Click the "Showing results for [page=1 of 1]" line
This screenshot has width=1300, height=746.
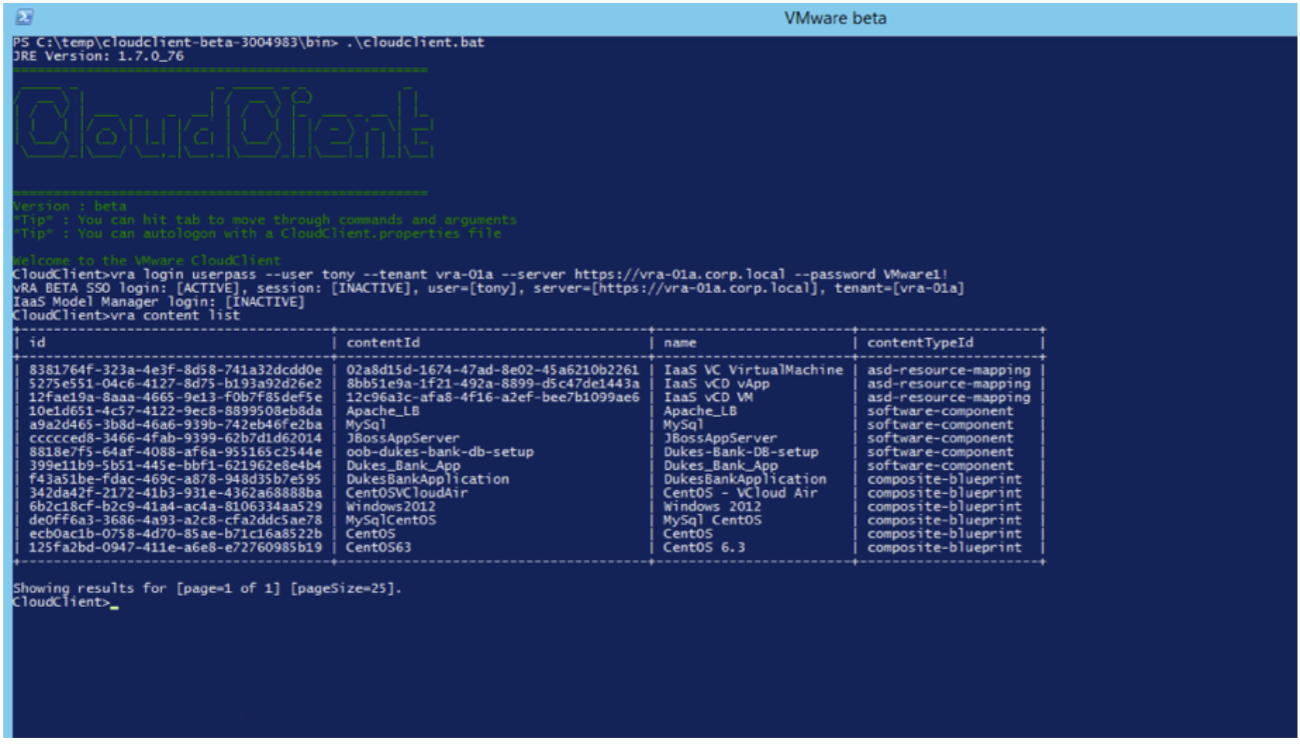coord(207,588)
